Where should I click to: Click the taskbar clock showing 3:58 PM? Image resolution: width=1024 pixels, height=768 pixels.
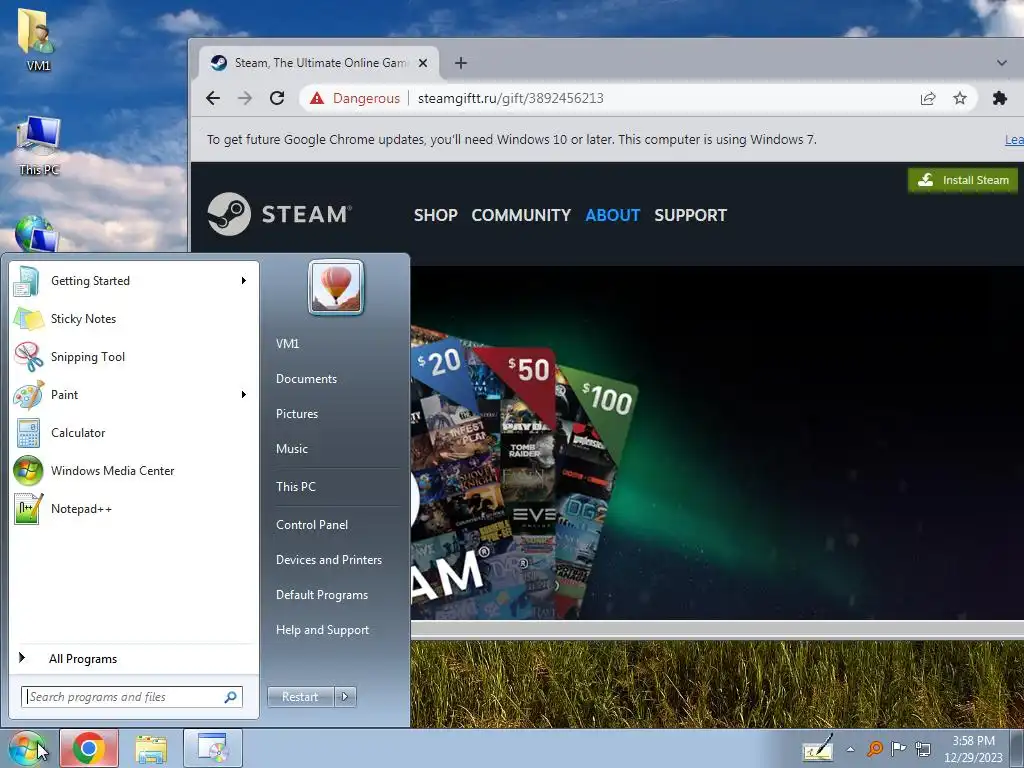pos(973,749)
